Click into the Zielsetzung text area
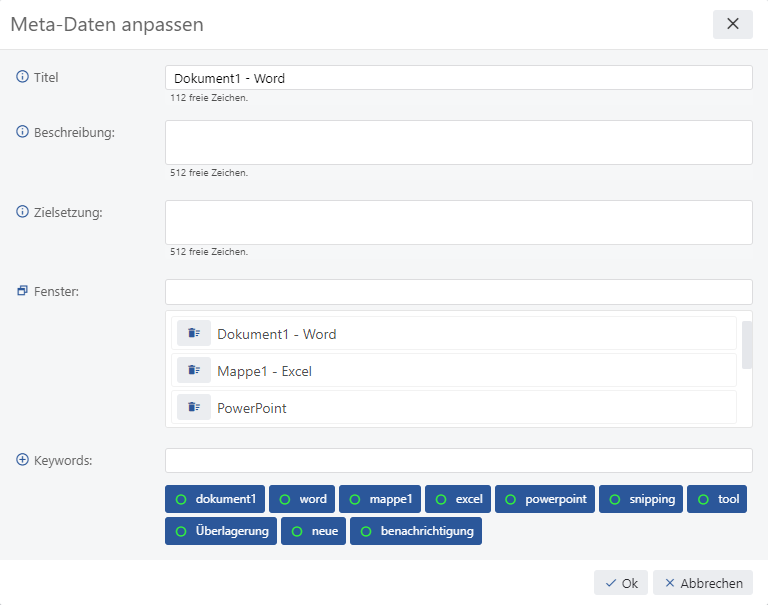768x605 pixels. [x=459, y=222]
